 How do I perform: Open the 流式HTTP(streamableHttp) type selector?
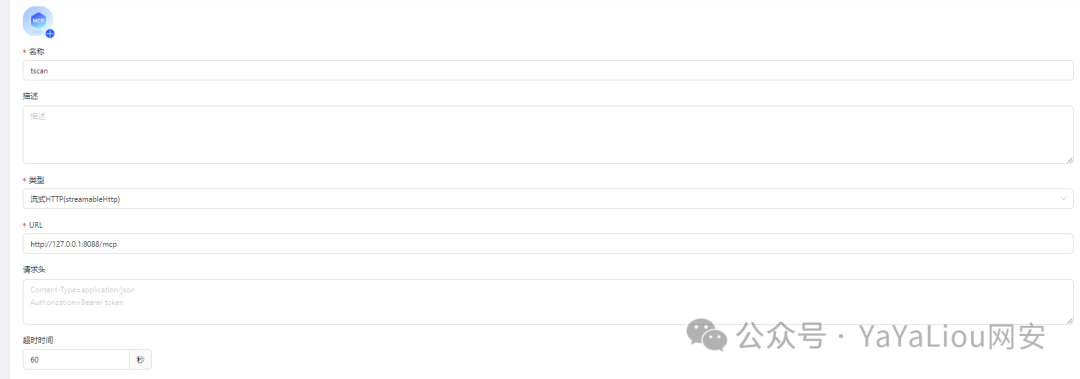point(548,199)
